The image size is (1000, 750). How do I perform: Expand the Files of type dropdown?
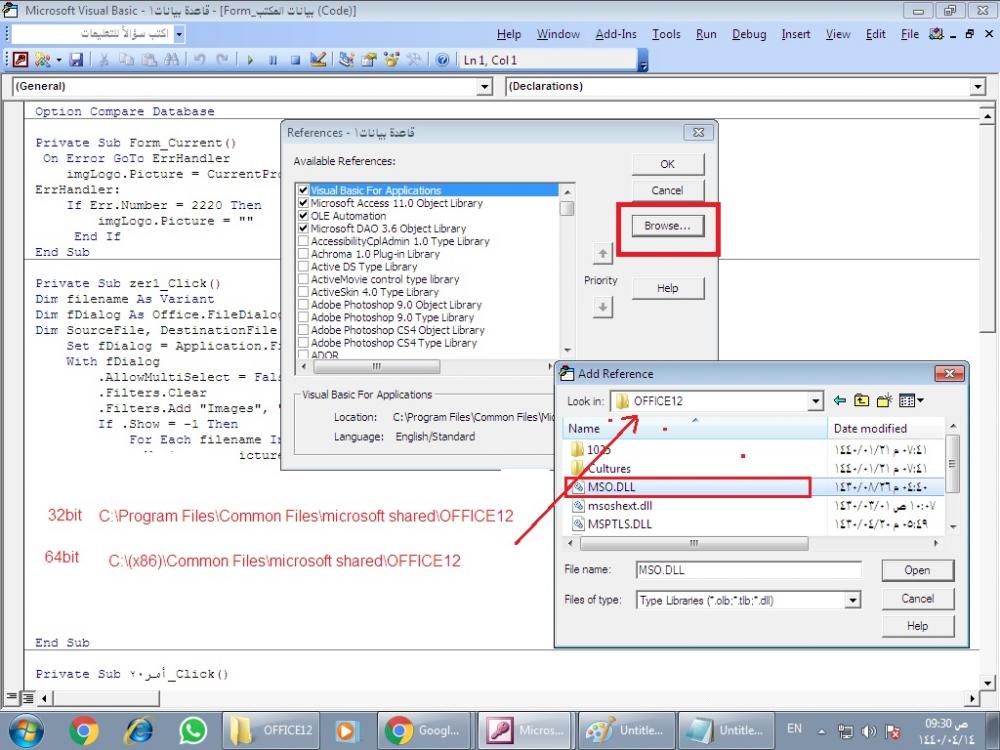[x=853, y=600]
